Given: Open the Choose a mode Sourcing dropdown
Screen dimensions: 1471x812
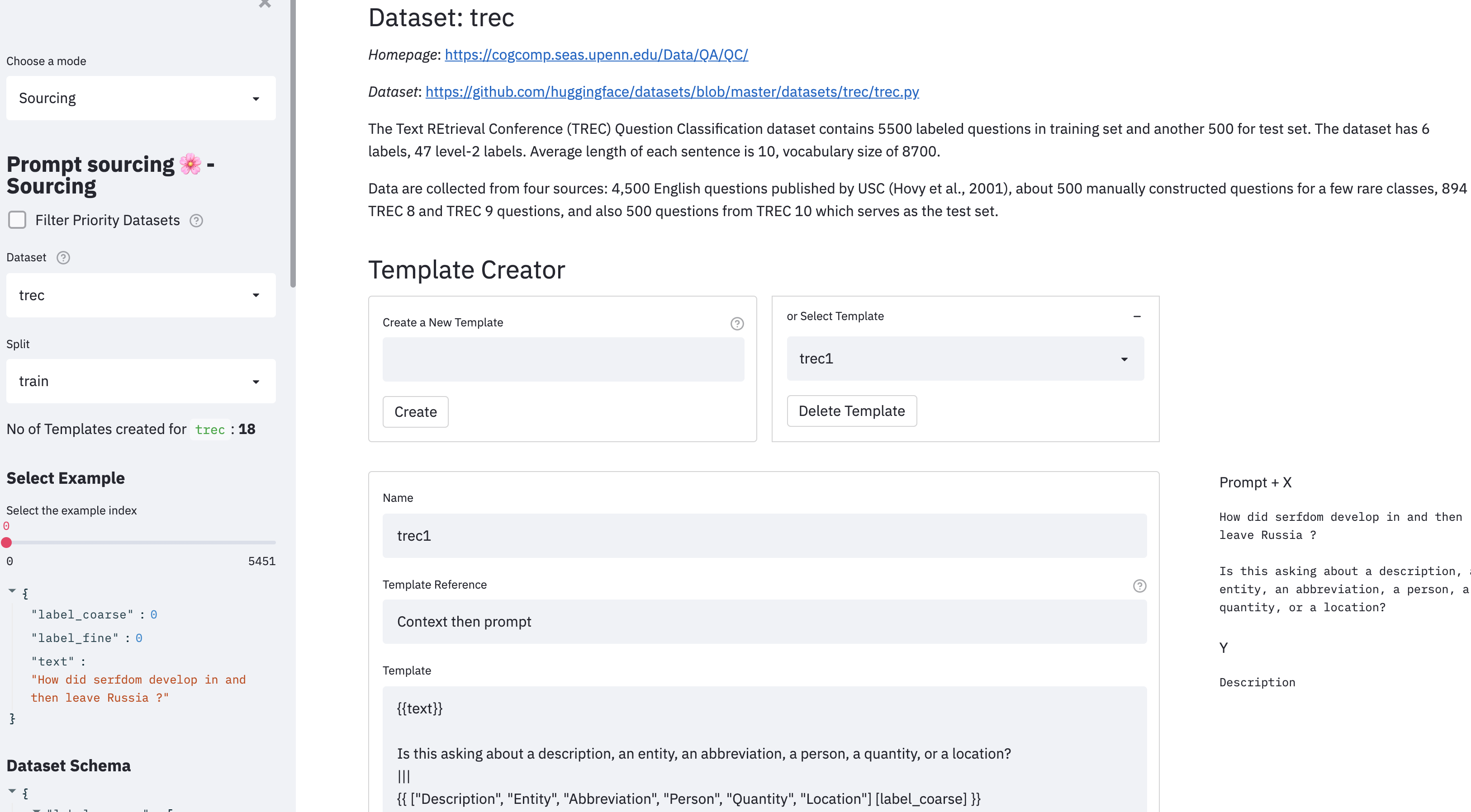Looking at the screenshot, I should click(x=141, y=98).
